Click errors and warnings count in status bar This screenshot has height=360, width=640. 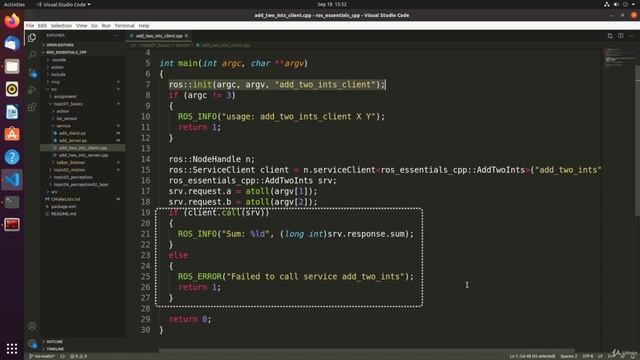tap(78, 356)
